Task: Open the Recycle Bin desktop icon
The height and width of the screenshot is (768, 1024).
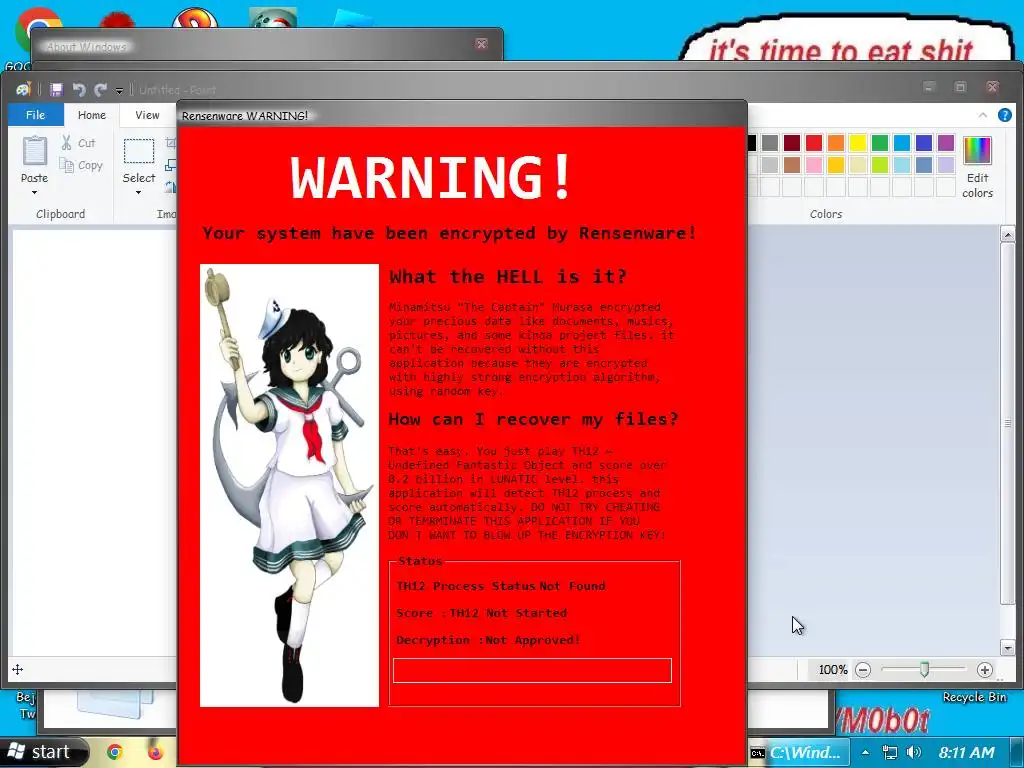Action: pyautogui.click(x=974, y=697)
